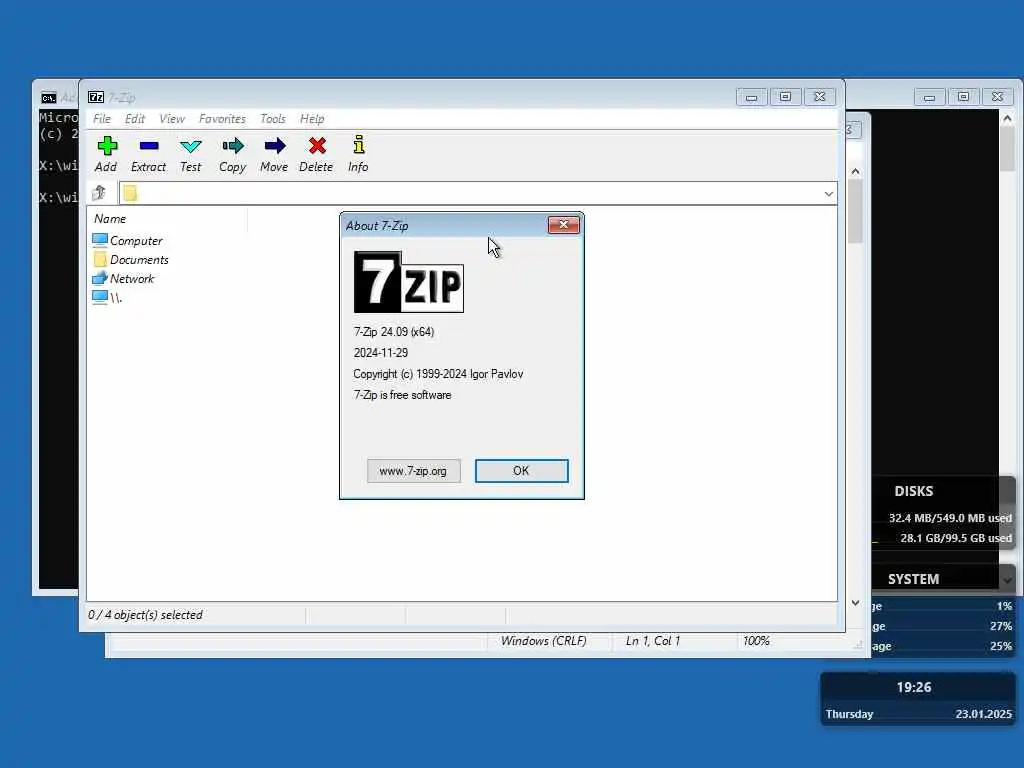Click the address path input field
This screenshot has width=1024, height=768.
(x=479, y=193)
